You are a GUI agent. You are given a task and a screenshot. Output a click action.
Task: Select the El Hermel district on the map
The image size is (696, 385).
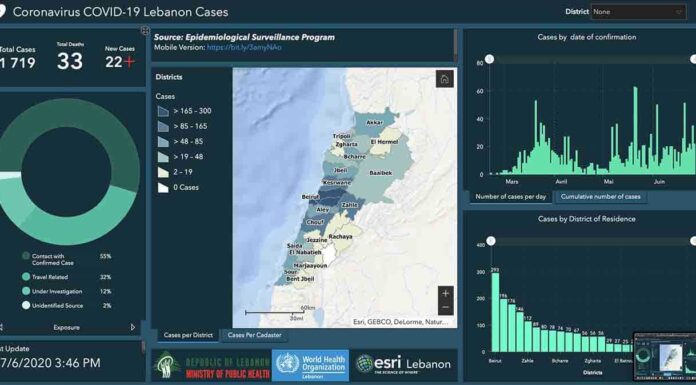[384, 142]
